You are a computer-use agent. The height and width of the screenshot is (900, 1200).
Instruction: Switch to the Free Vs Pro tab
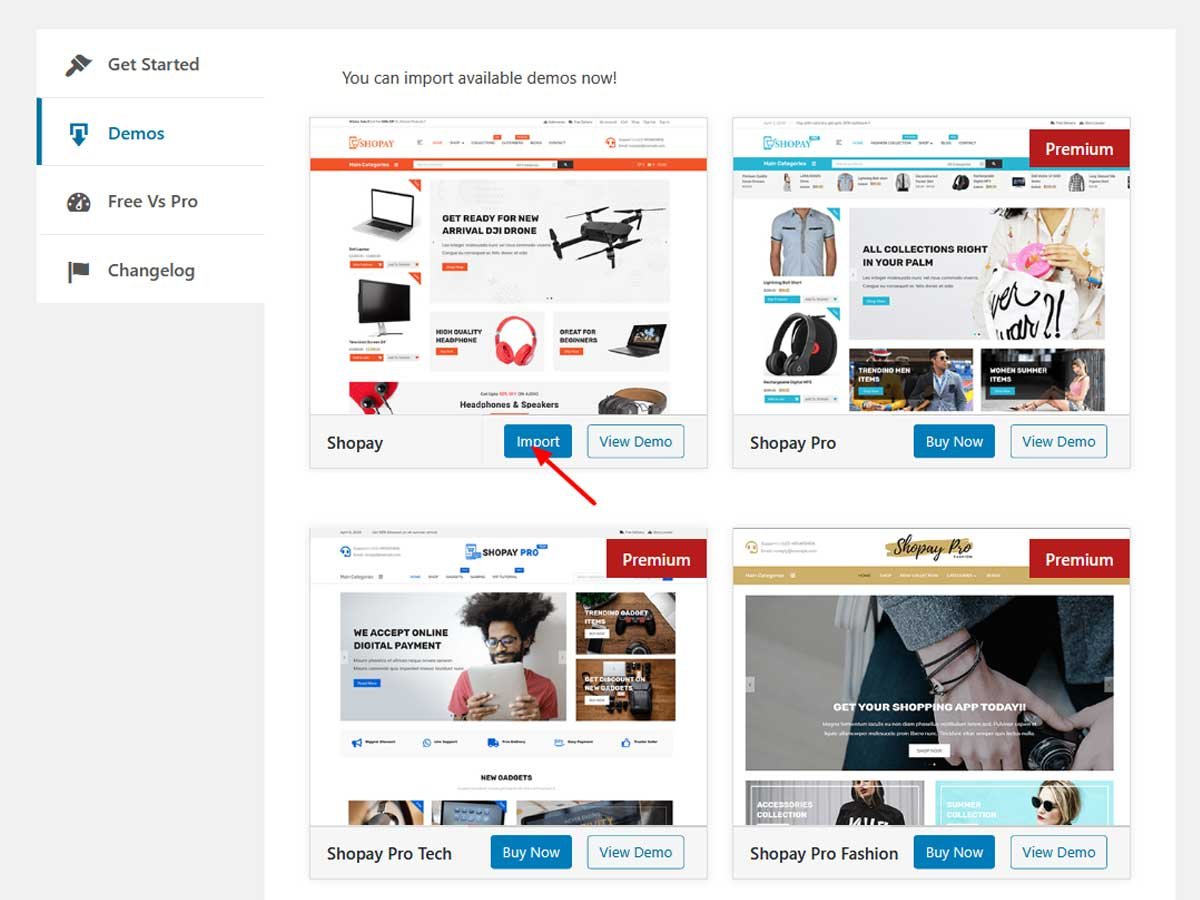pyautogui.click(x=151, y=201)
